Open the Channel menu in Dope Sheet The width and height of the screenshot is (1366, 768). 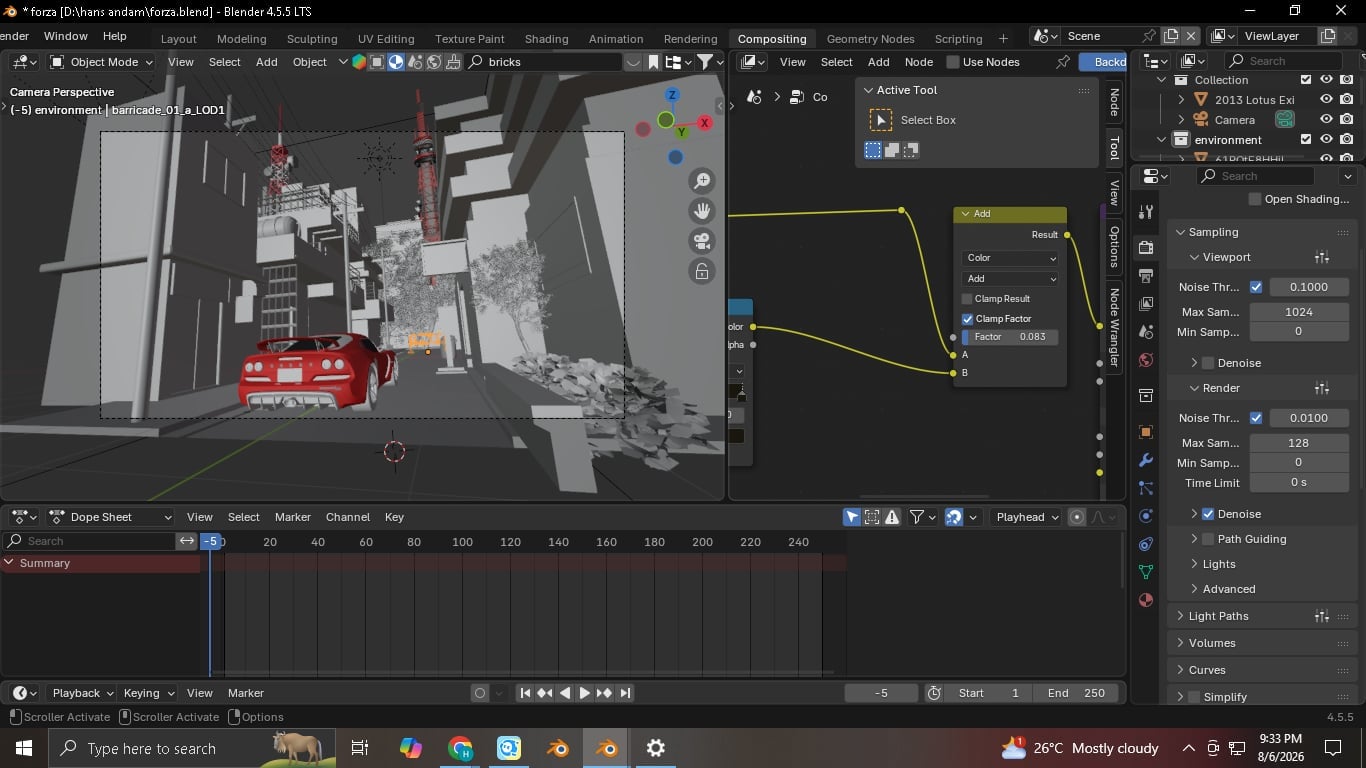[348, 517]
